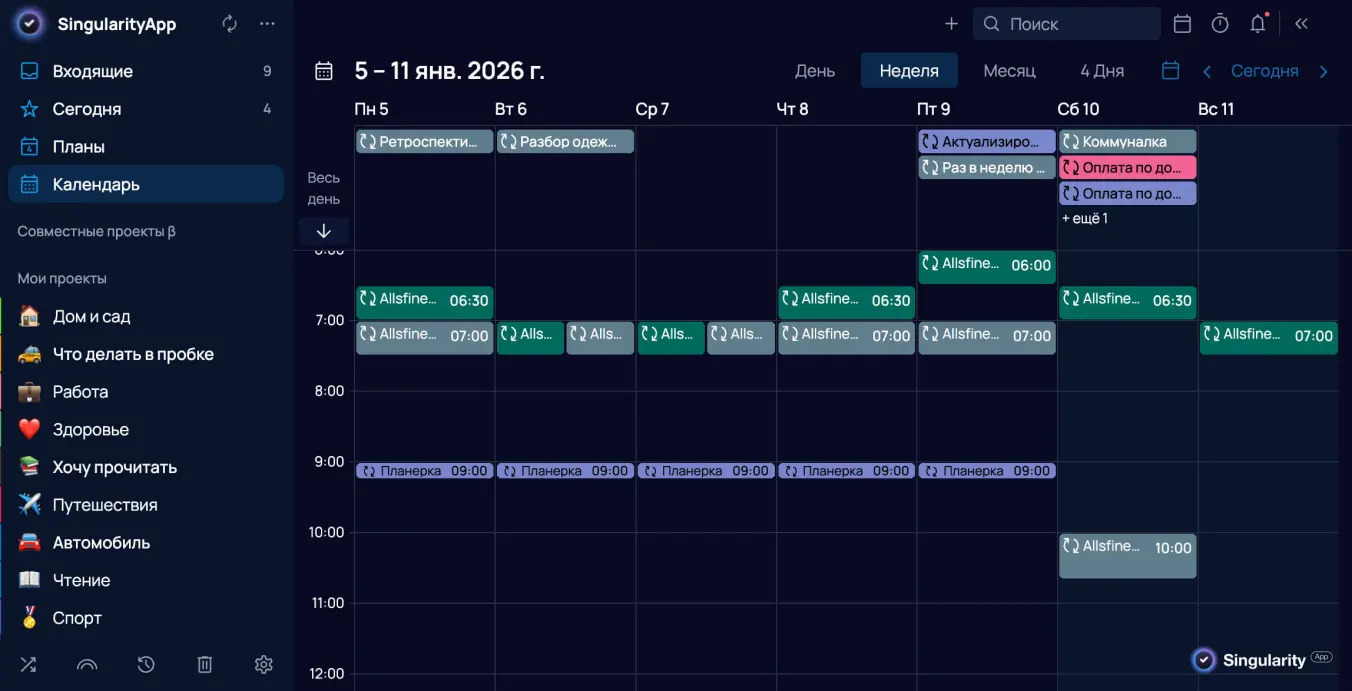Screen dimensions: 1352x691
Task: Check notifications via the bell icon
Action: [1257, 22]
